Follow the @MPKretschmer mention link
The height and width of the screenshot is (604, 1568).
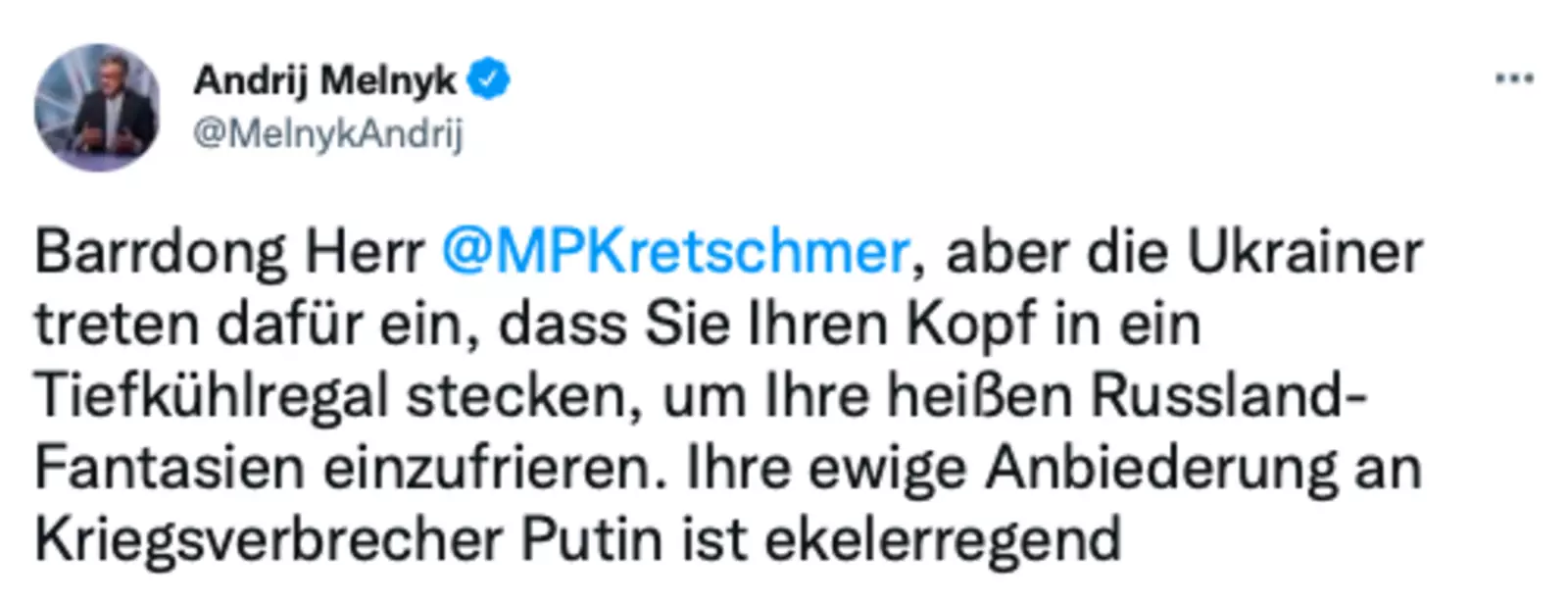[x=675, y=252]
